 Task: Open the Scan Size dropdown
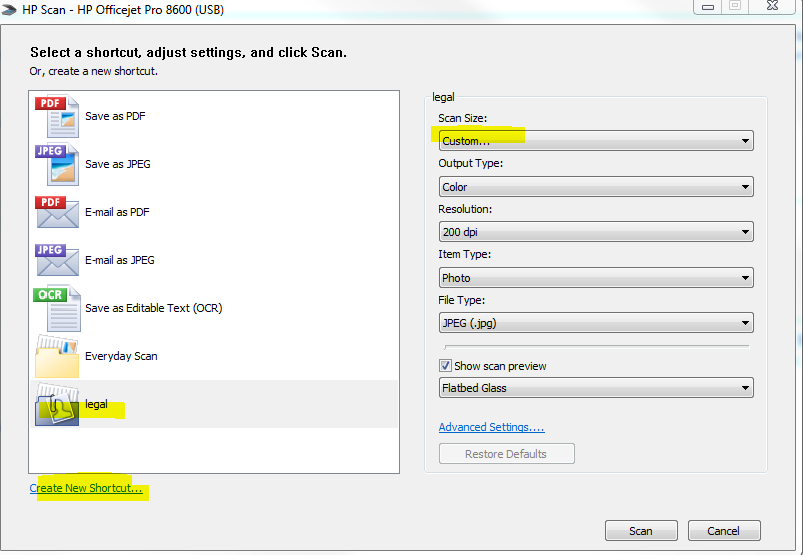596,141
